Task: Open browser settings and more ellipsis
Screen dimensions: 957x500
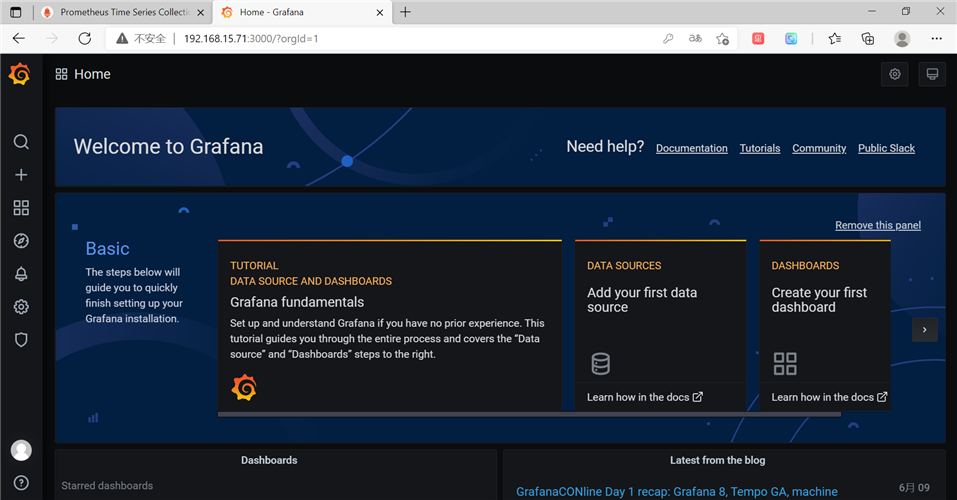Action: [x=936, y=38]
